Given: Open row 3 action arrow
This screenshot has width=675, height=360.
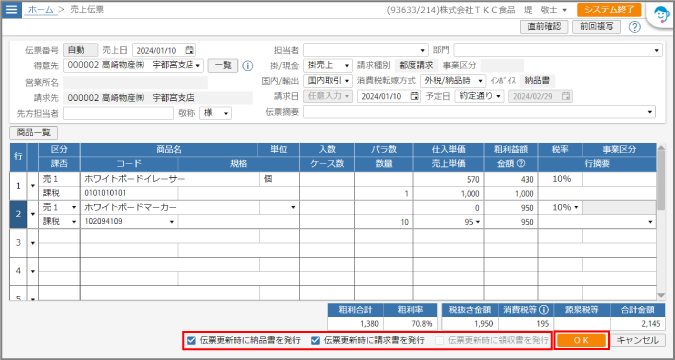Looking at the screenshot, I should click(33, 243).
